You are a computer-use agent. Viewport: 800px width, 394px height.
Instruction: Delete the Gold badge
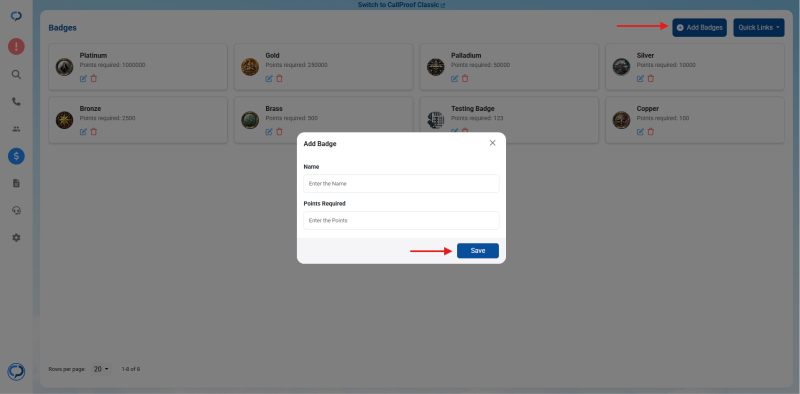tap(279, 79)
